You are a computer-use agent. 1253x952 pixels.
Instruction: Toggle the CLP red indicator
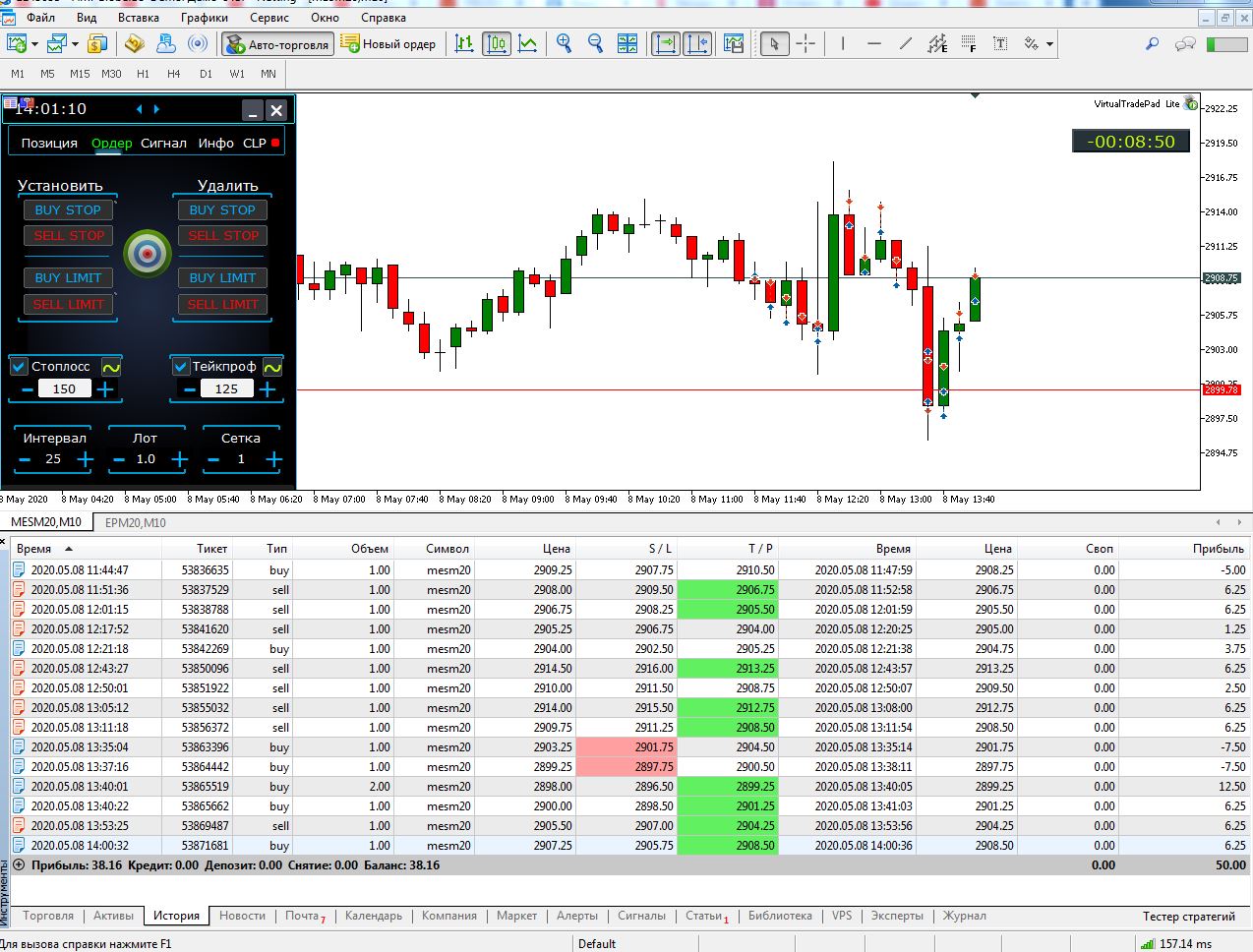[275, 143]
